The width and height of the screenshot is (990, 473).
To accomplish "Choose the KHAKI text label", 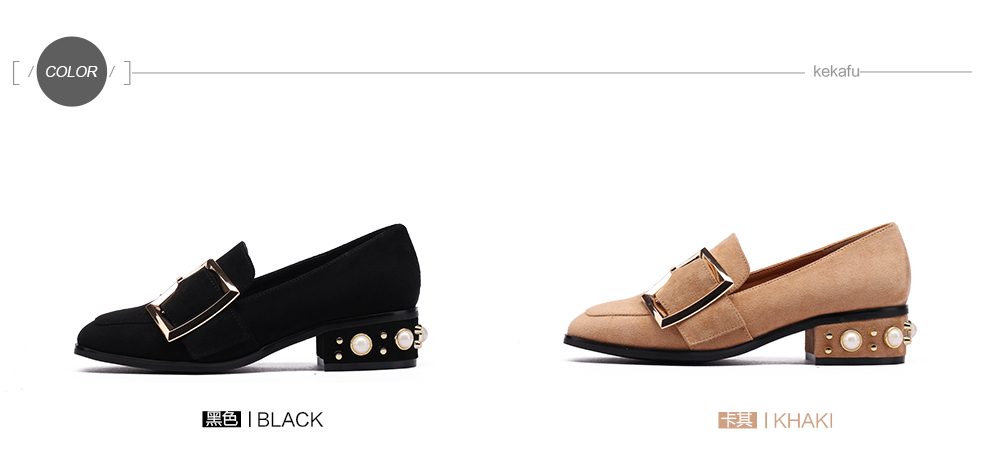I will [x=802, y=421].
